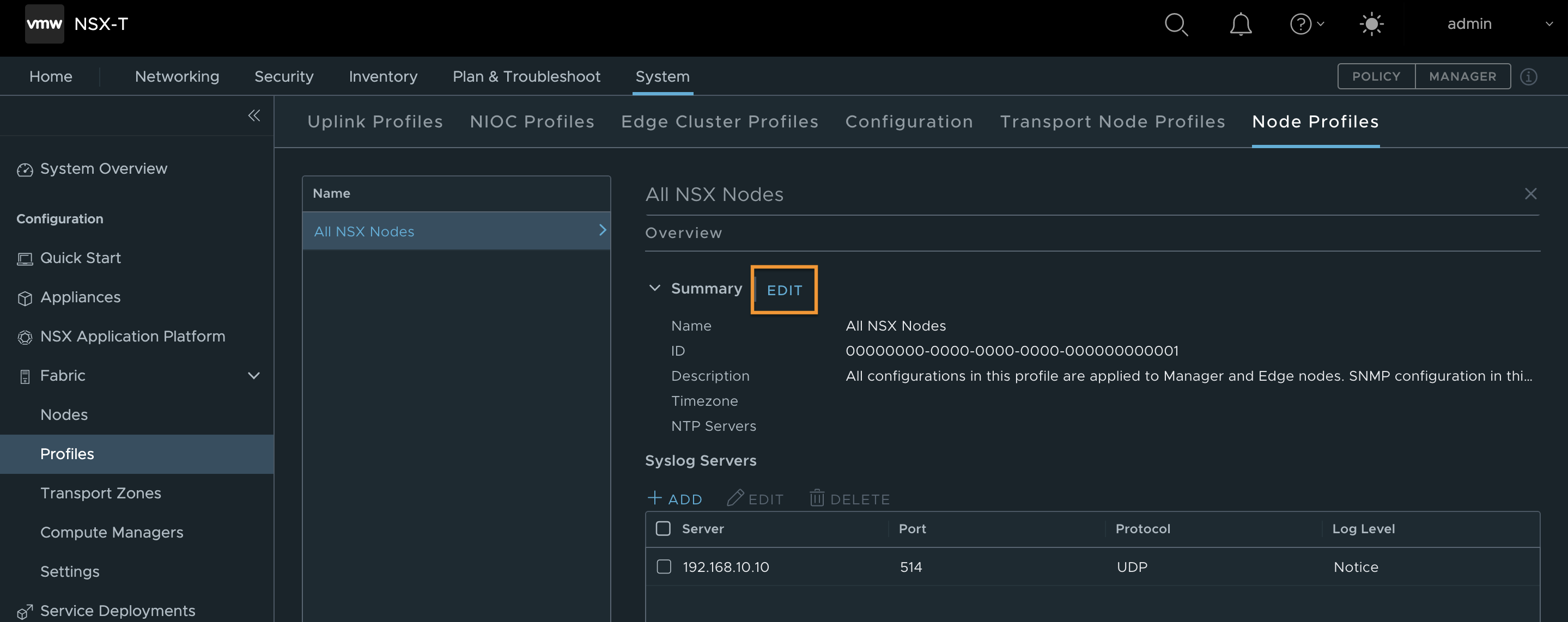Screen dimensions: 1568x622
Task: Collapse the Summary section chevron
Action: point(654,288)
